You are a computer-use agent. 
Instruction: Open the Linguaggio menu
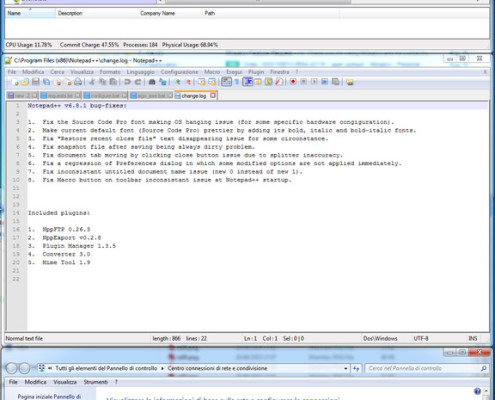coord(140,72)
